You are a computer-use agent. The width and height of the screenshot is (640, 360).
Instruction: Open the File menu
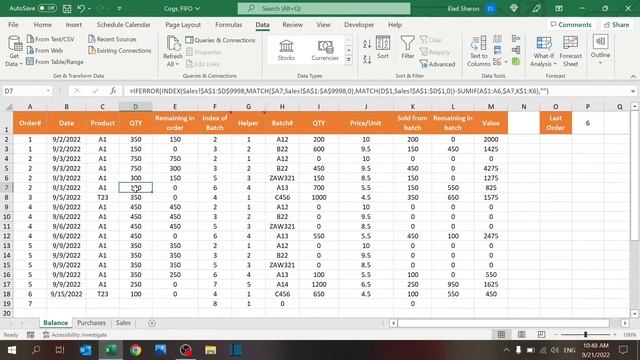[13, 24]
